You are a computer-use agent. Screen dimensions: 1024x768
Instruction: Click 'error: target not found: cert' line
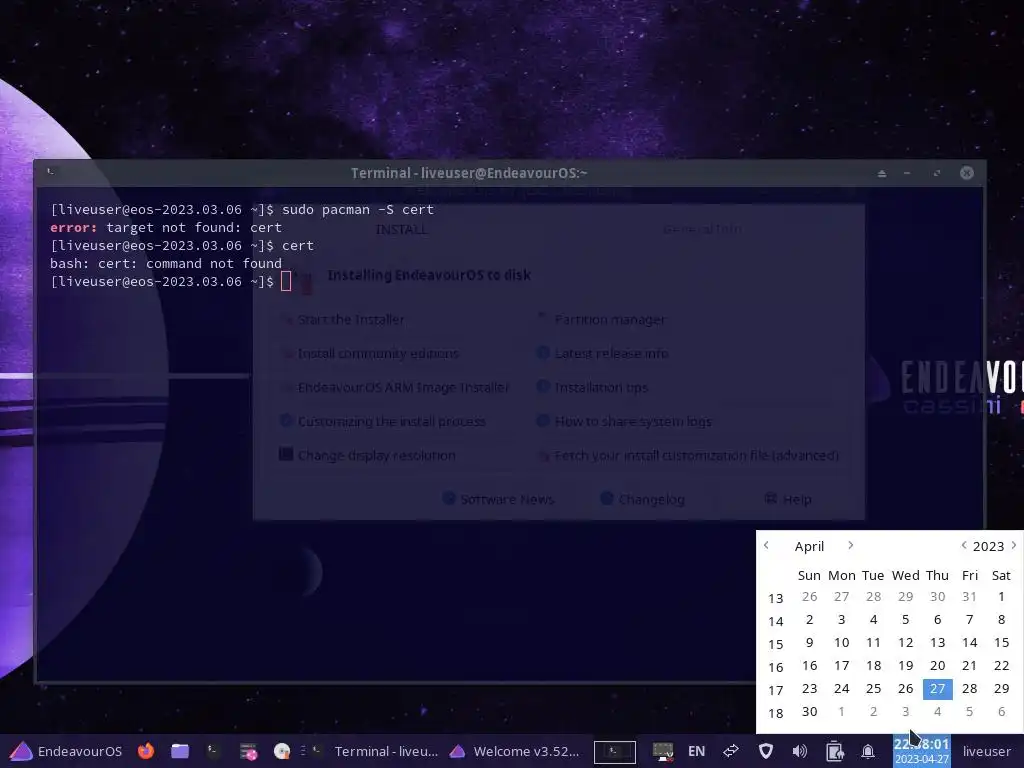[x=166, y=227]
